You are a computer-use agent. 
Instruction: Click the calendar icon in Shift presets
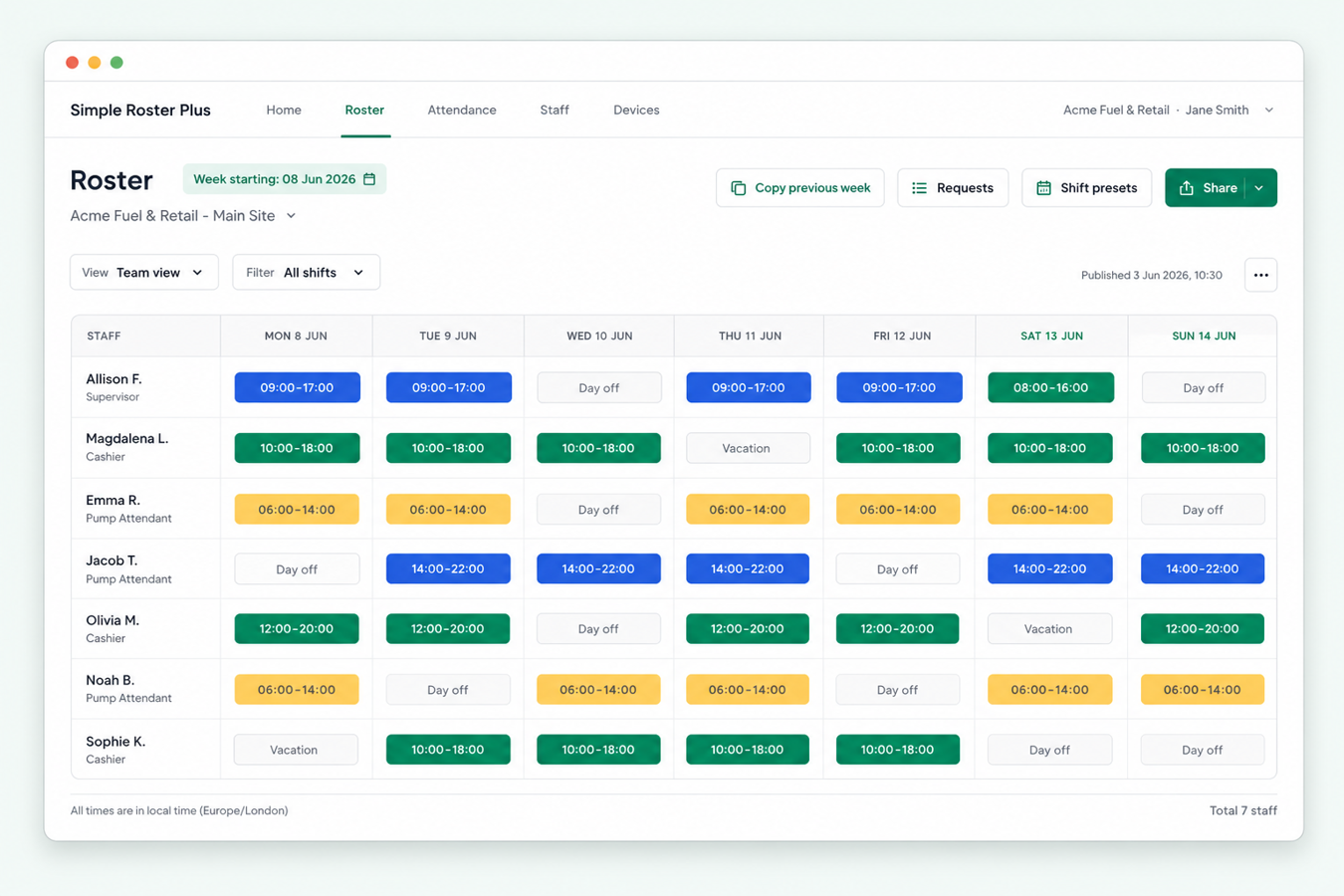coord(1043,188)
